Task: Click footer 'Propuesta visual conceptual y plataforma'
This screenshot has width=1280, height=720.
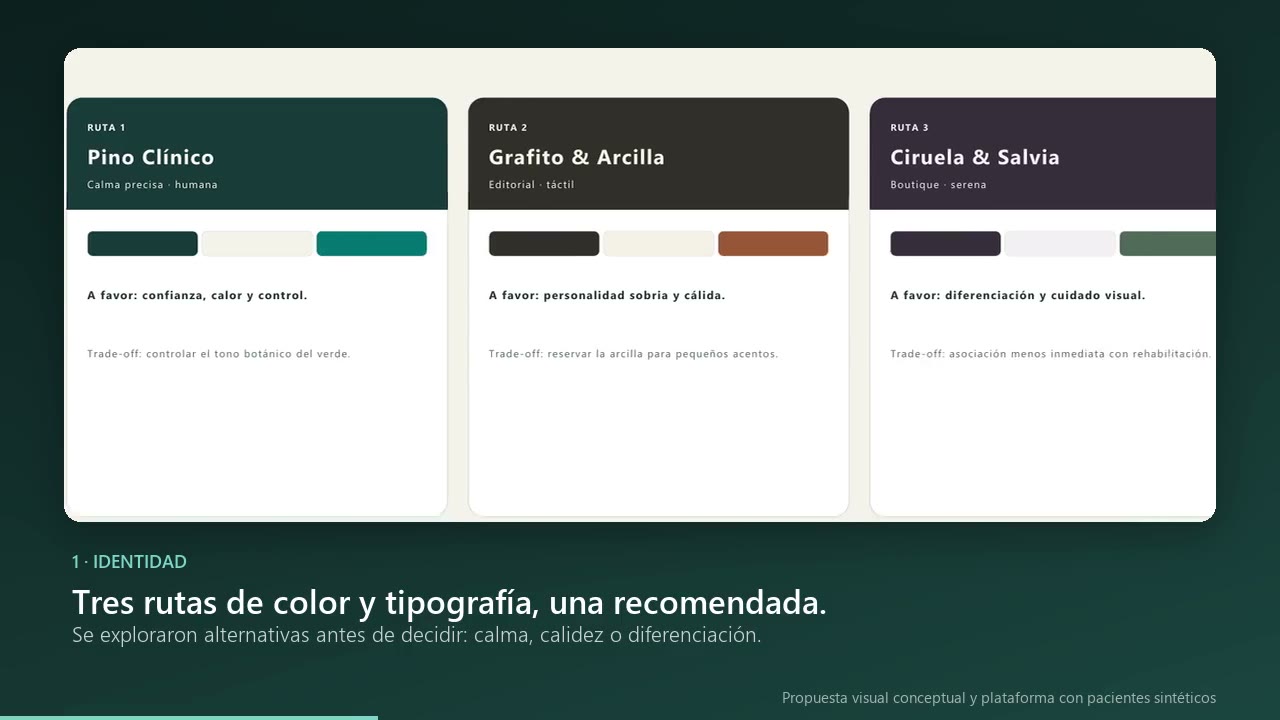Action: (999, 698)
